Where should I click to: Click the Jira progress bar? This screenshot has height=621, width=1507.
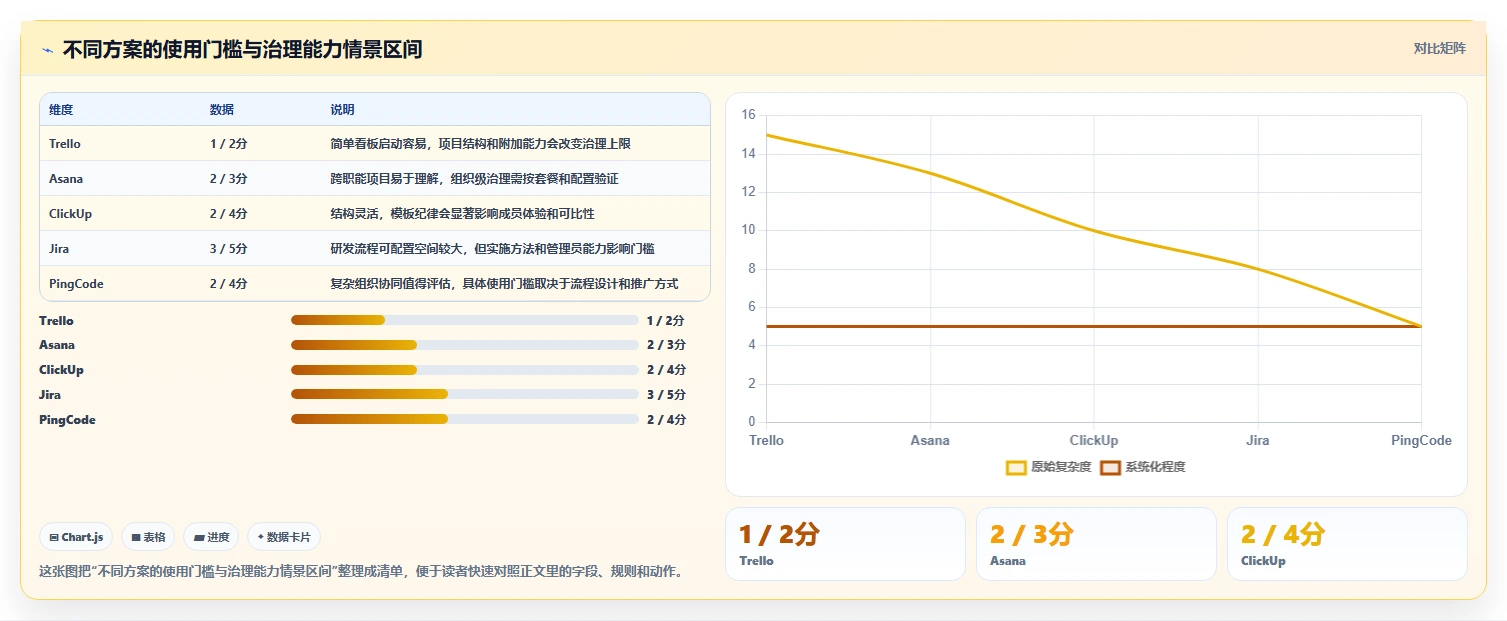tap(464, 395)
